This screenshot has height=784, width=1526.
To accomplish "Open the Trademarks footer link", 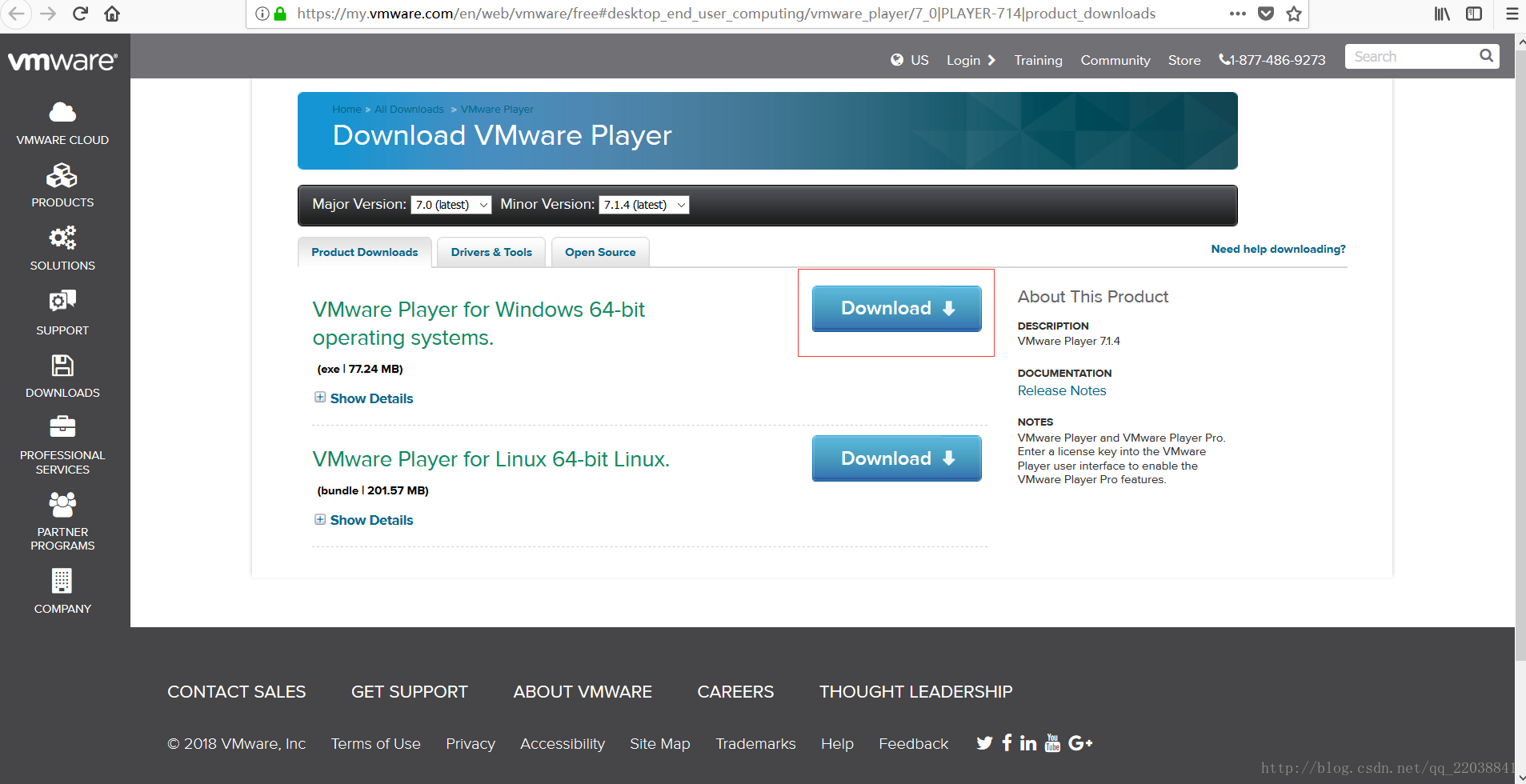I will point(755,744).
